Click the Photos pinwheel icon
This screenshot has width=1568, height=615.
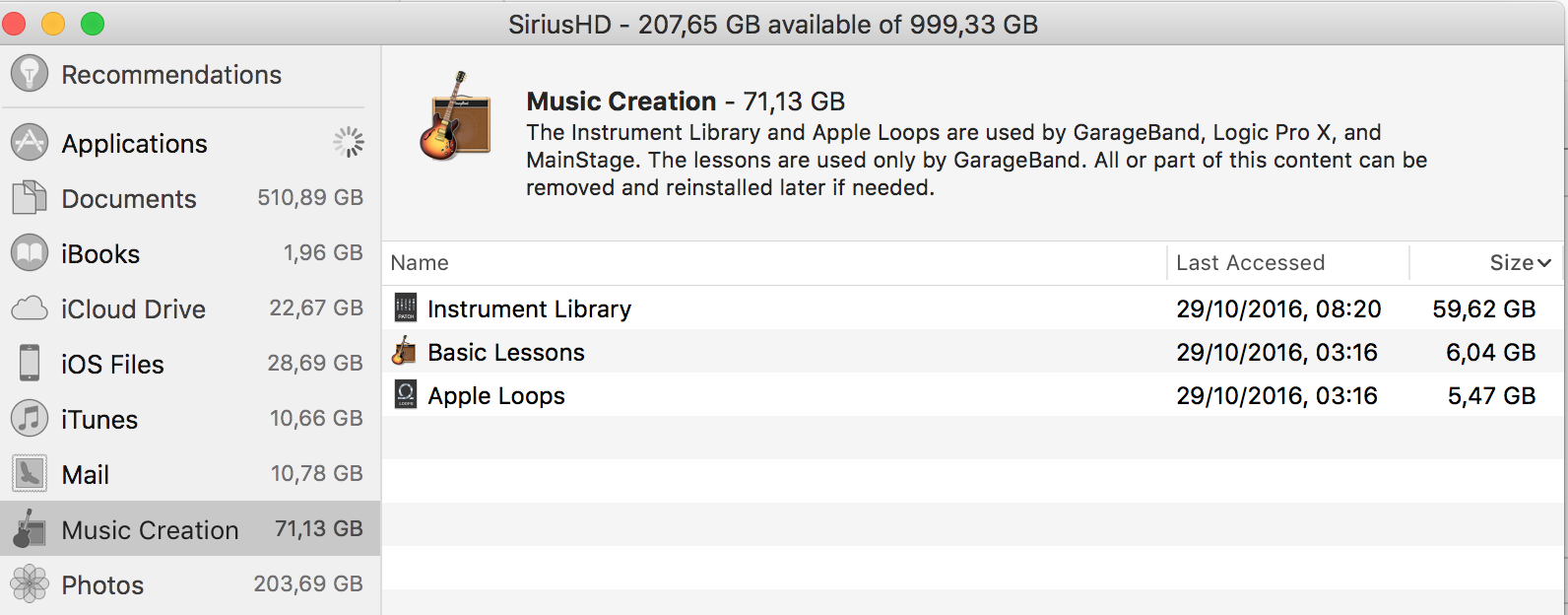(30, 584)
